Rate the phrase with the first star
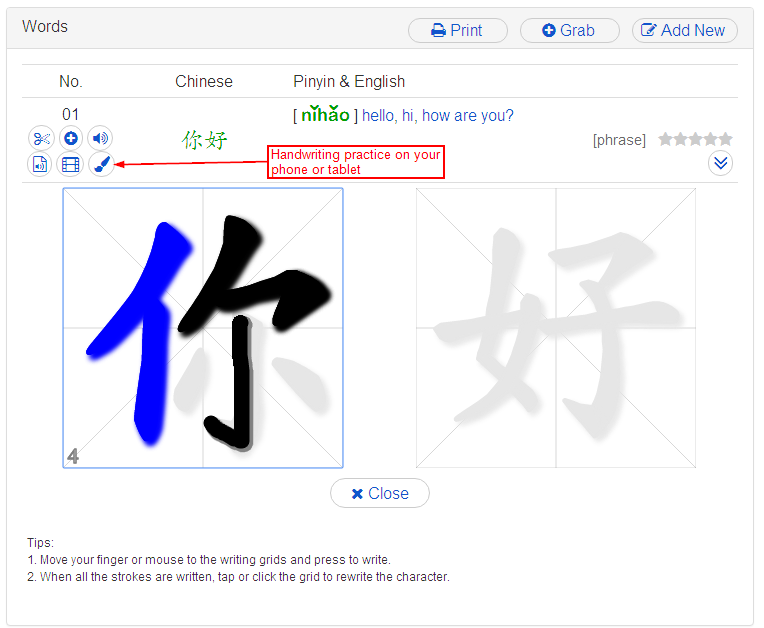This screenshot has height=628, width=764. (x=666, y=139)
